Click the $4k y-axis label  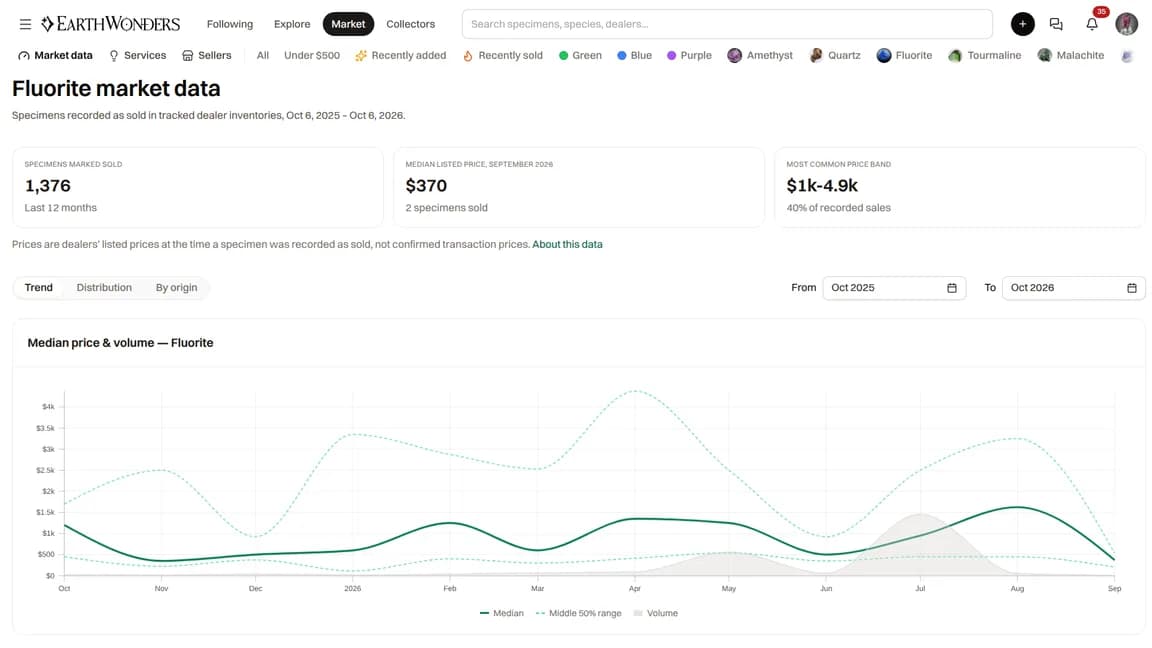pyautogui.click(x=48, y=407)
